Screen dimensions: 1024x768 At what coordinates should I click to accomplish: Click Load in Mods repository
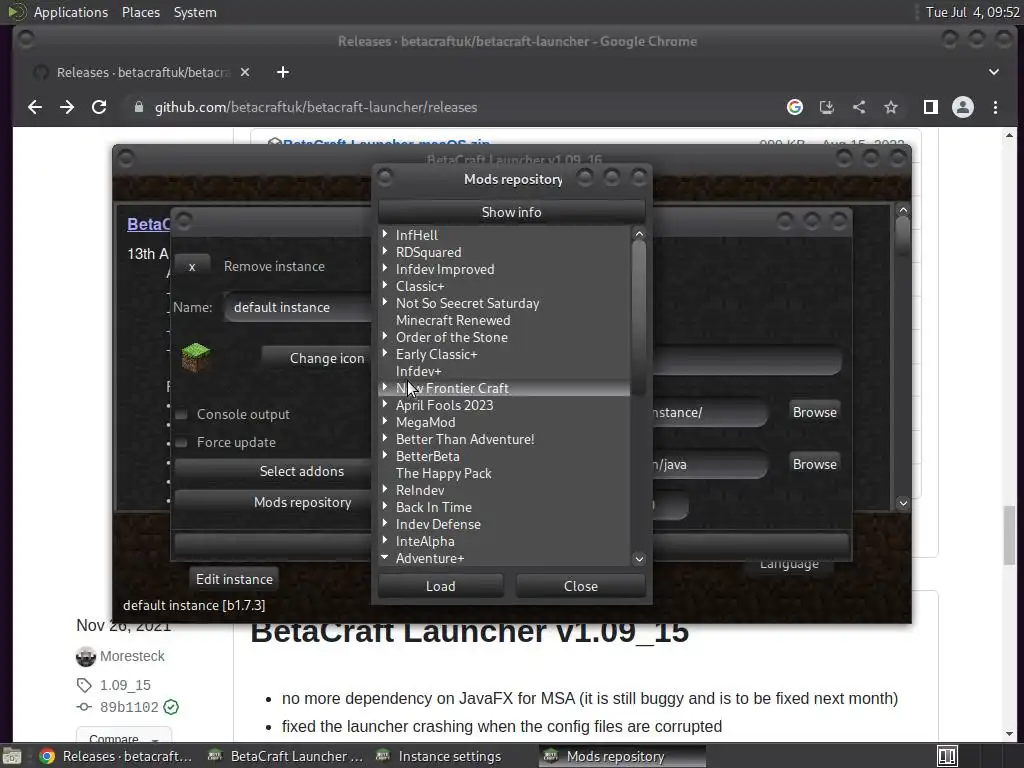441,586
